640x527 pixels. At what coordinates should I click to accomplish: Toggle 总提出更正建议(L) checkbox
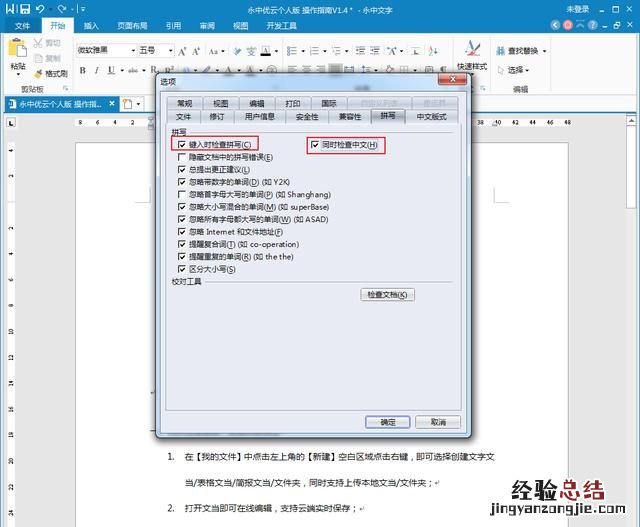point(182,169)
